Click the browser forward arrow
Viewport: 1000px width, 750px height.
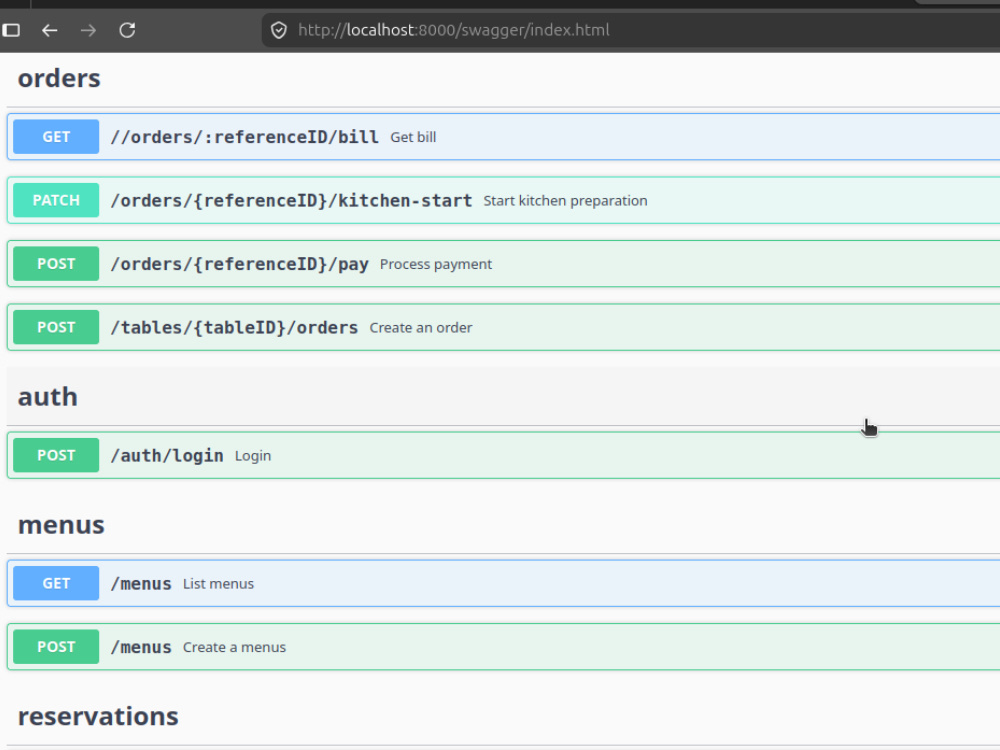89,30
